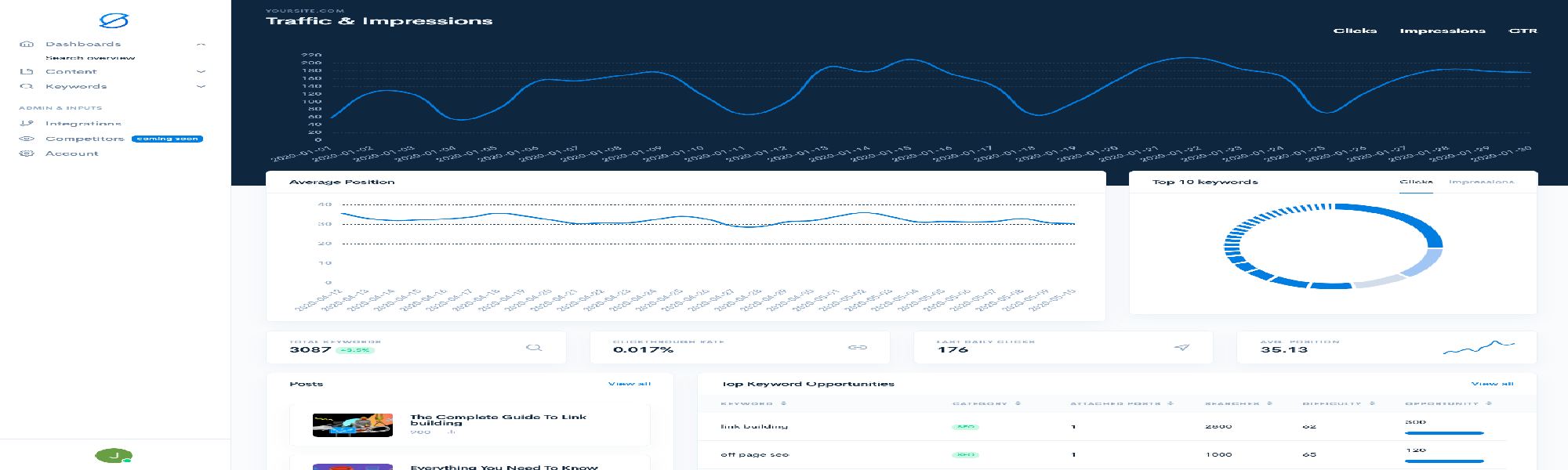Screen dimensions: 1568x470
Task: Sort table by Keyword column
Action: pyautogui.click(x=783, y=403)
